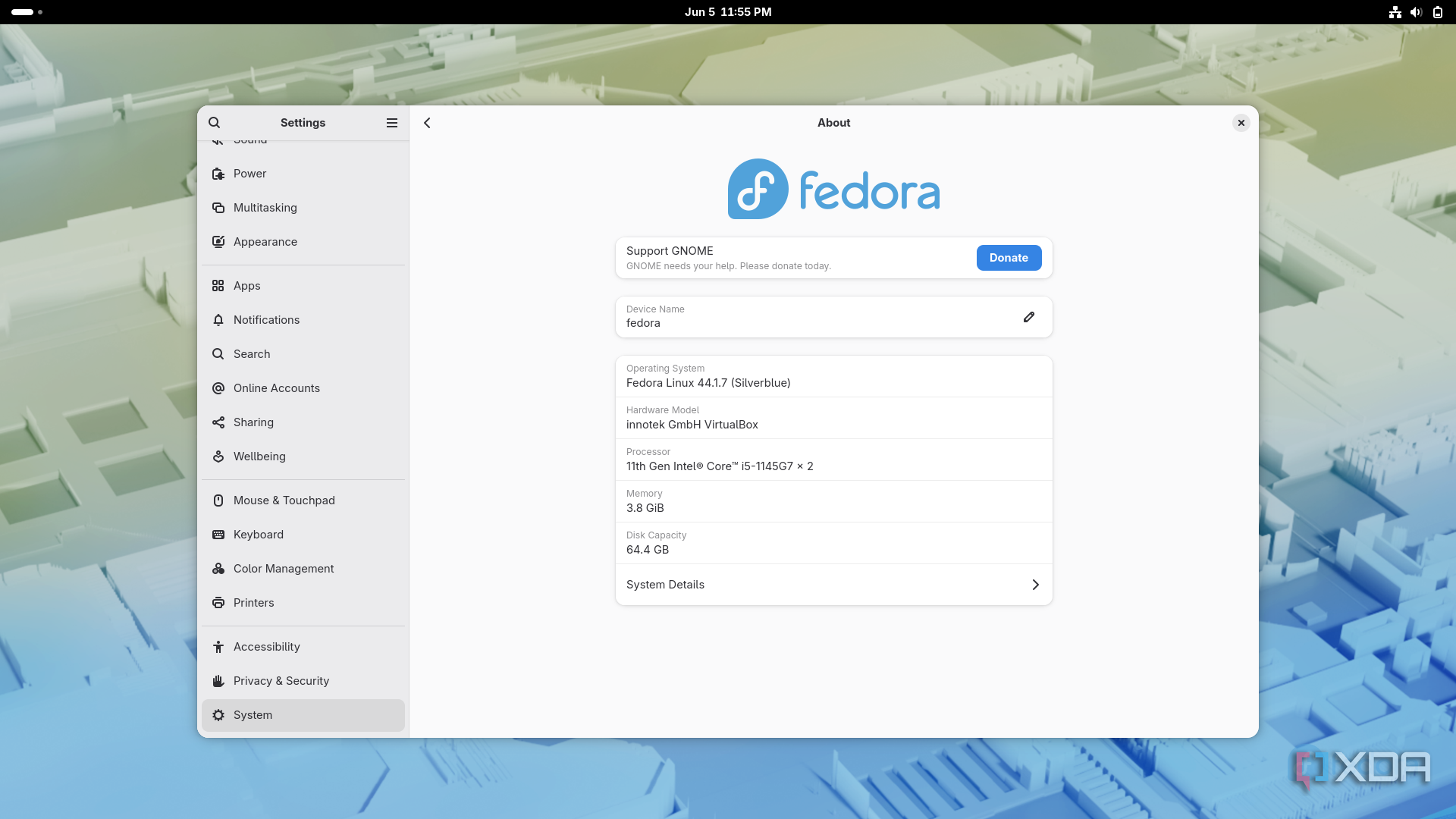Click 'GNOME needs your help' subtitle text
The width and height of the screenshot is (1456, 819).
pos(729,266)
